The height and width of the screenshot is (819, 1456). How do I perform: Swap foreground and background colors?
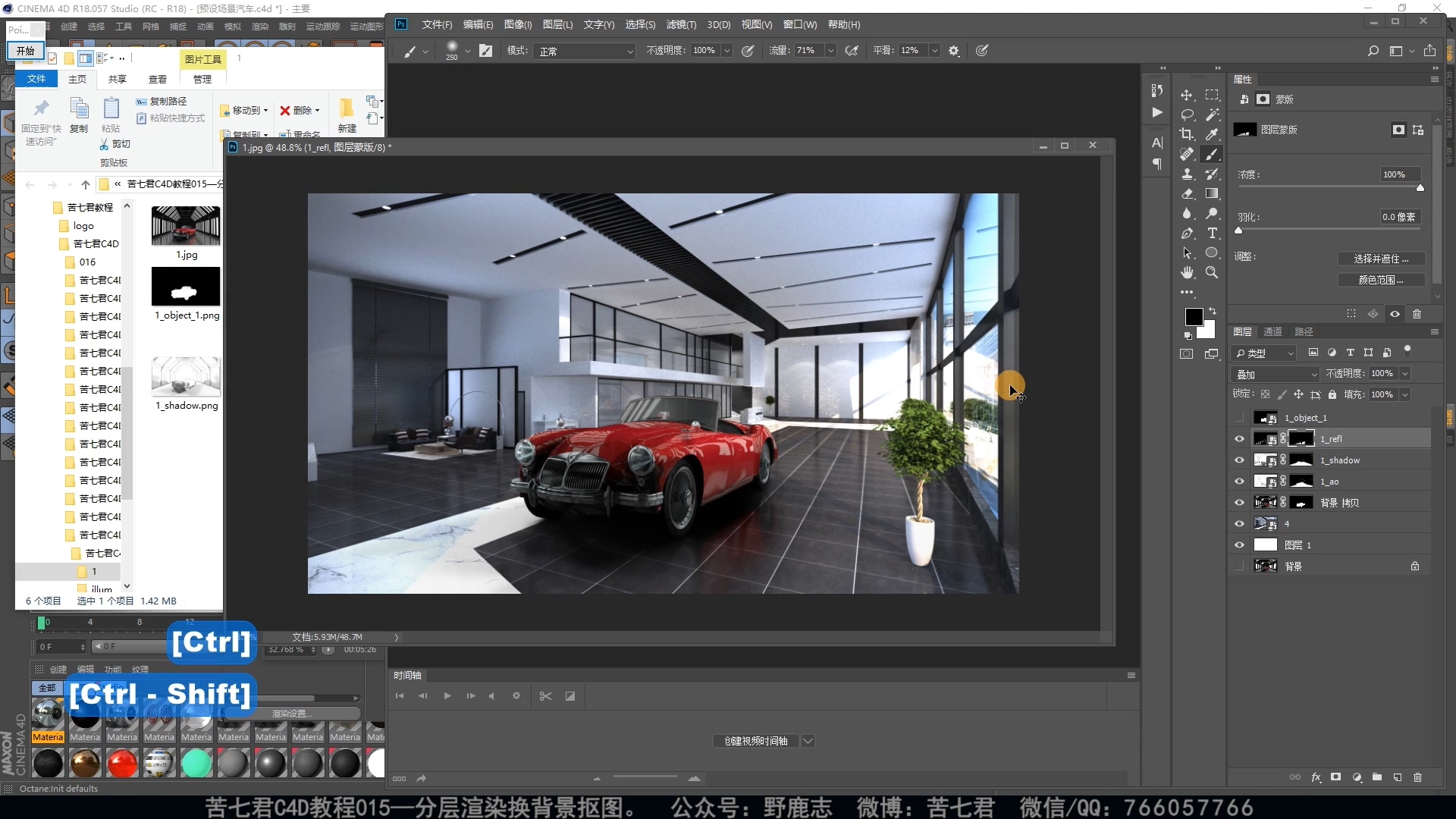[1212, 311]
